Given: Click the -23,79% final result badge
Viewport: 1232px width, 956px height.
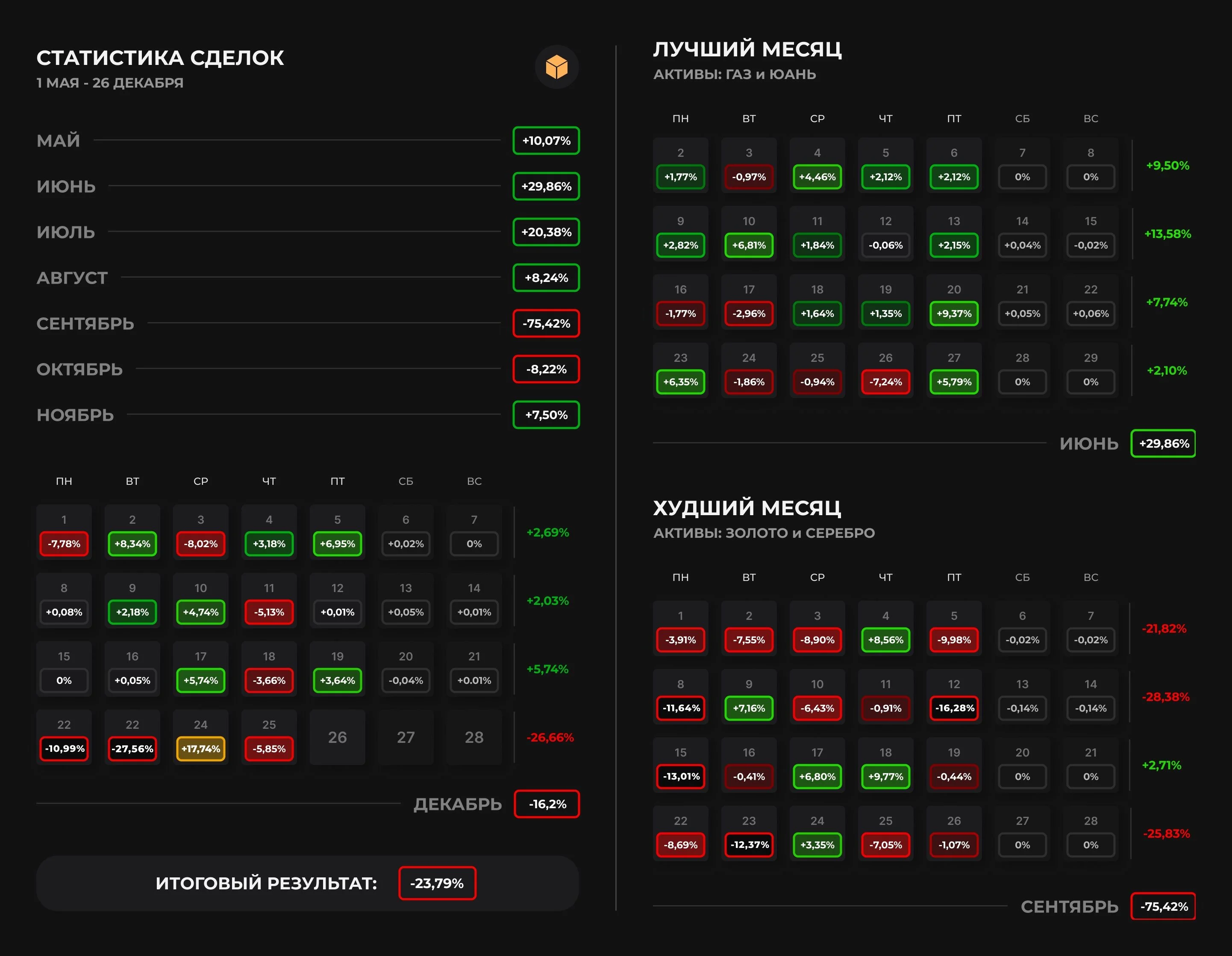Looking at the screenshot, I should point(437,883).
